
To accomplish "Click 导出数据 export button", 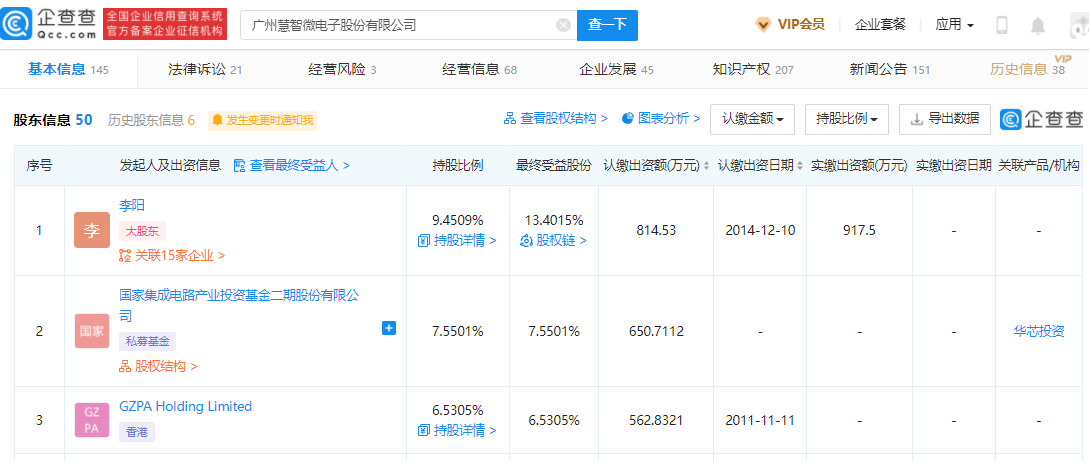I will [x=945, y=119].
